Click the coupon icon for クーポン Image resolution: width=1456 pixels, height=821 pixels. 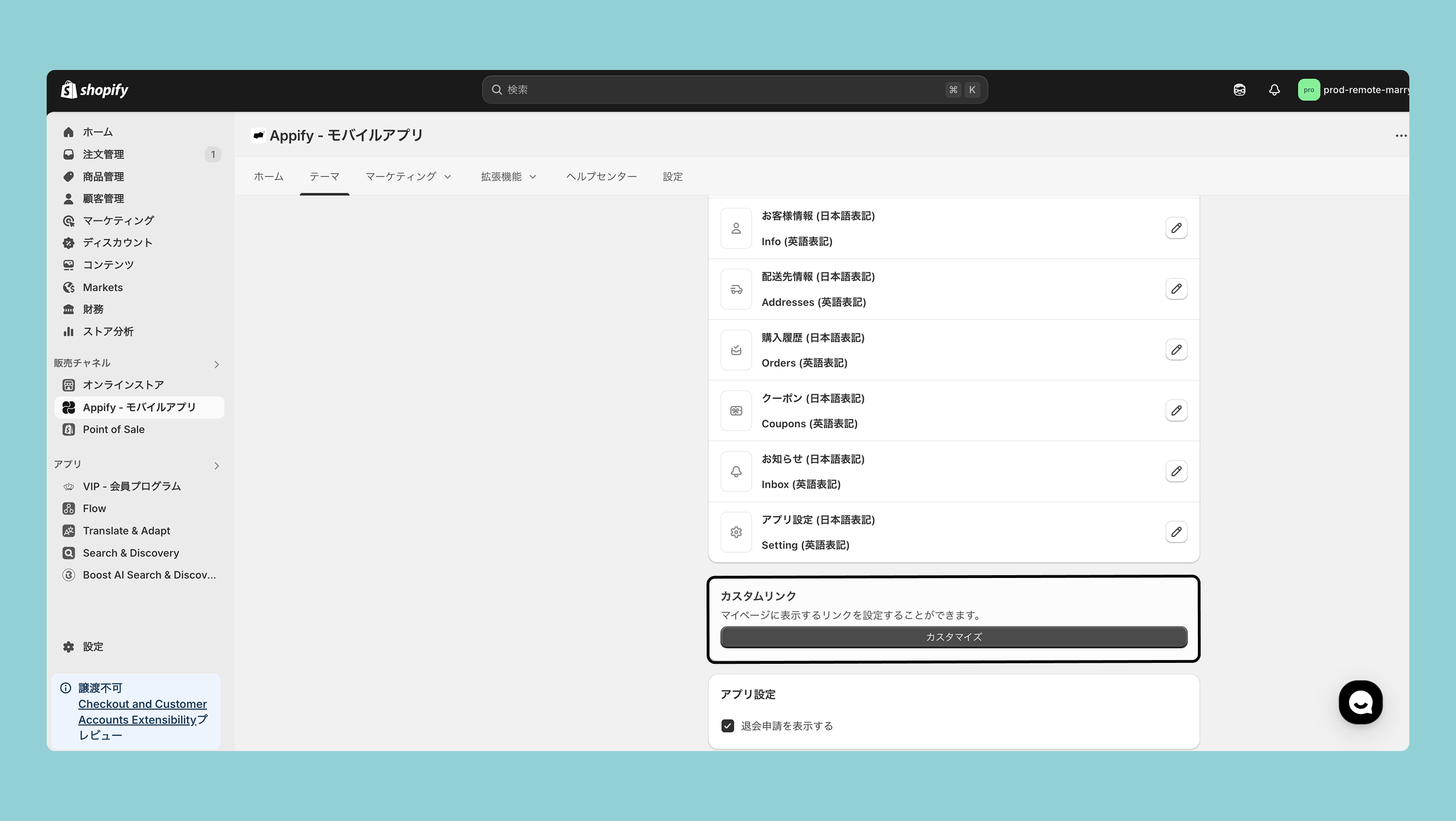click(736, 411)
